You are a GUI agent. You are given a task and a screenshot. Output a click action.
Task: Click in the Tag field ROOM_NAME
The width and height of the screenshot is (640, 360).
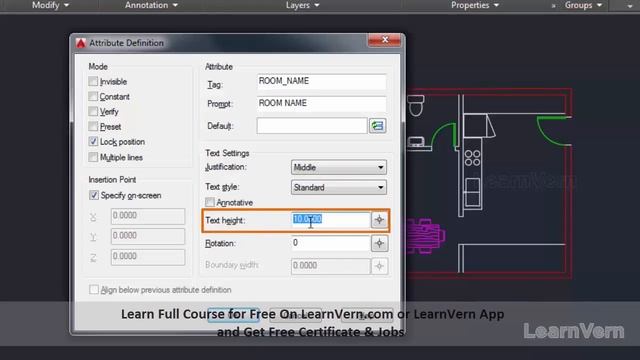tap(321, 81)
